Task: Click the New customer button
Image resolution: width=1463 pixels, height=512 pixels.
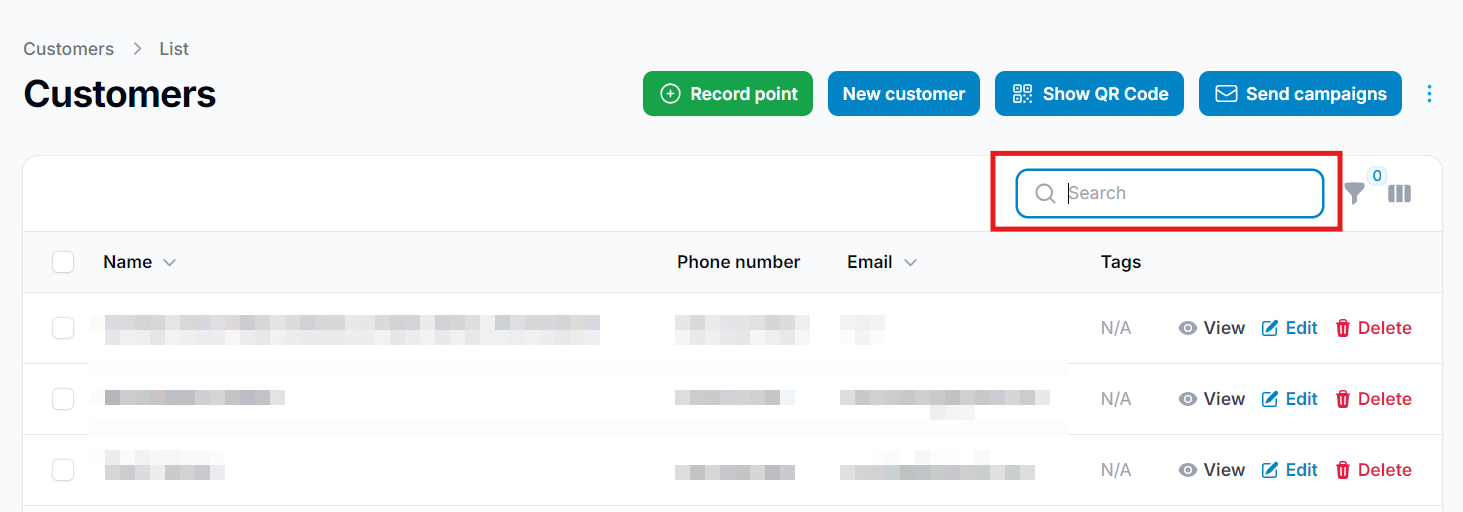Action: pyautogui.click(x=904, y=94)
